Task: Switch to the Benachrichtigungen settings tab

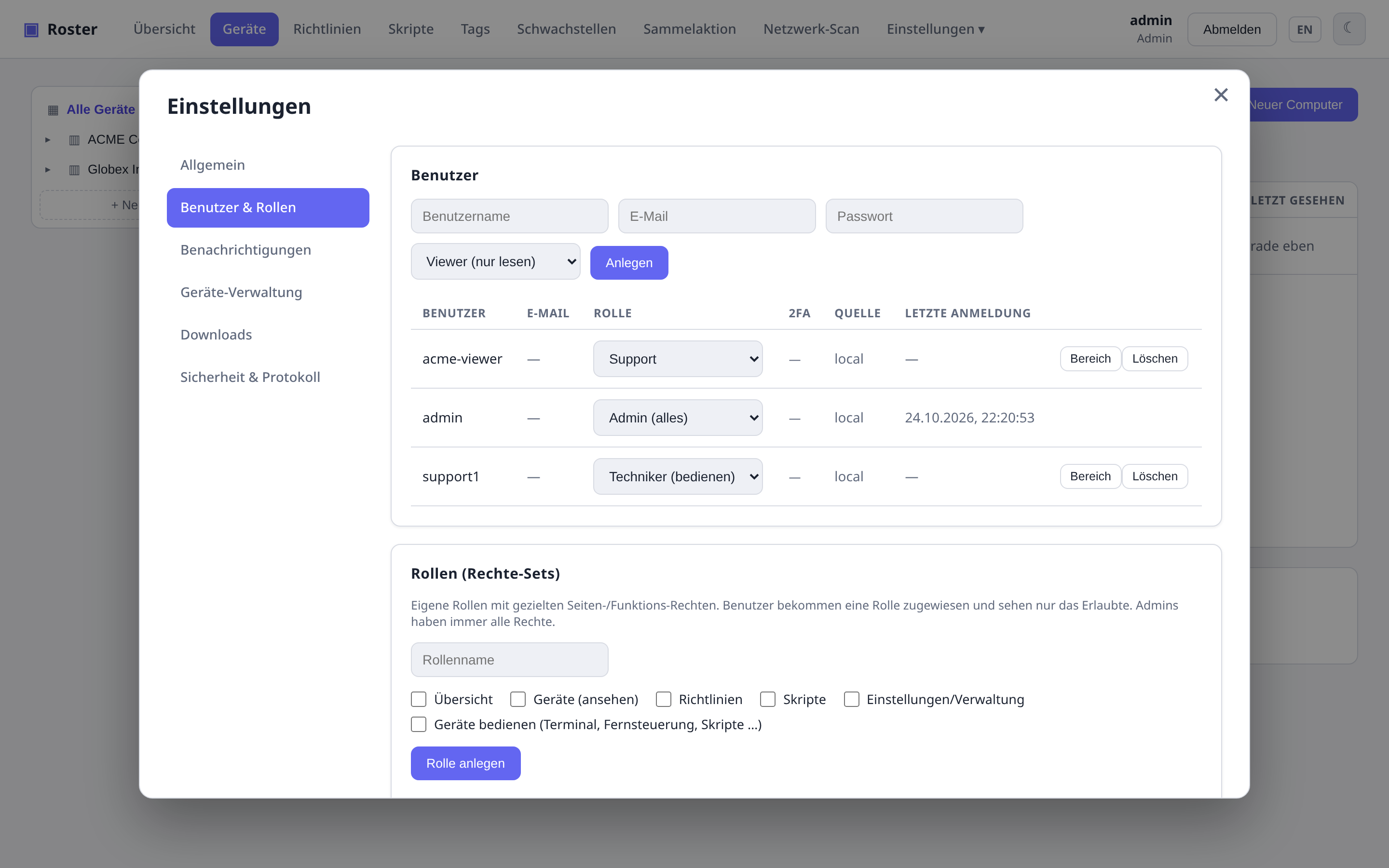Action: coord(268,250)
